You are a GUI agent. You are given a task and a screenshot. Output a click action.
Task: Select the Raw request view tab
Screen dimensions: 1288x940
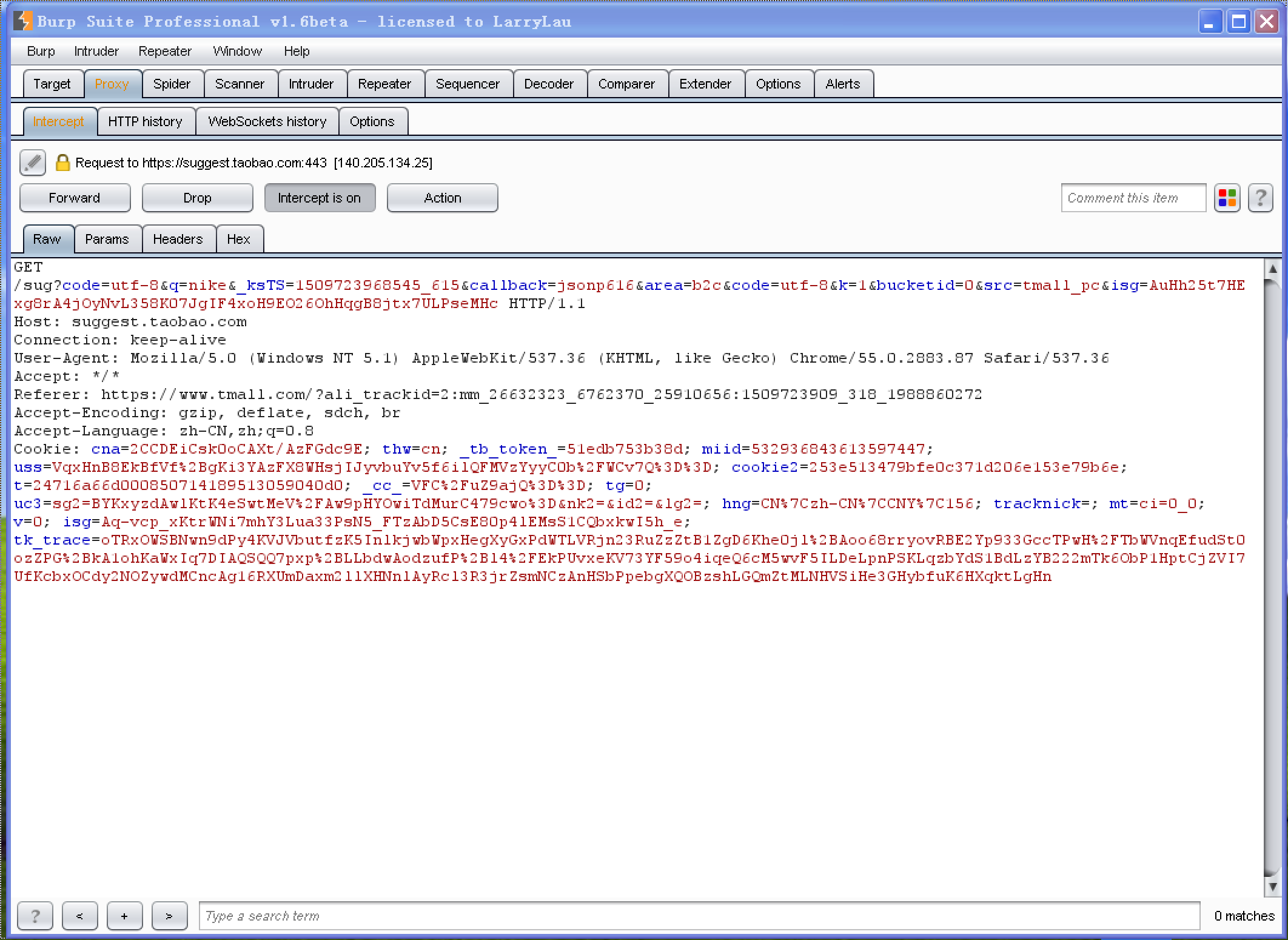pyautogui.click(x=47, y=239)
